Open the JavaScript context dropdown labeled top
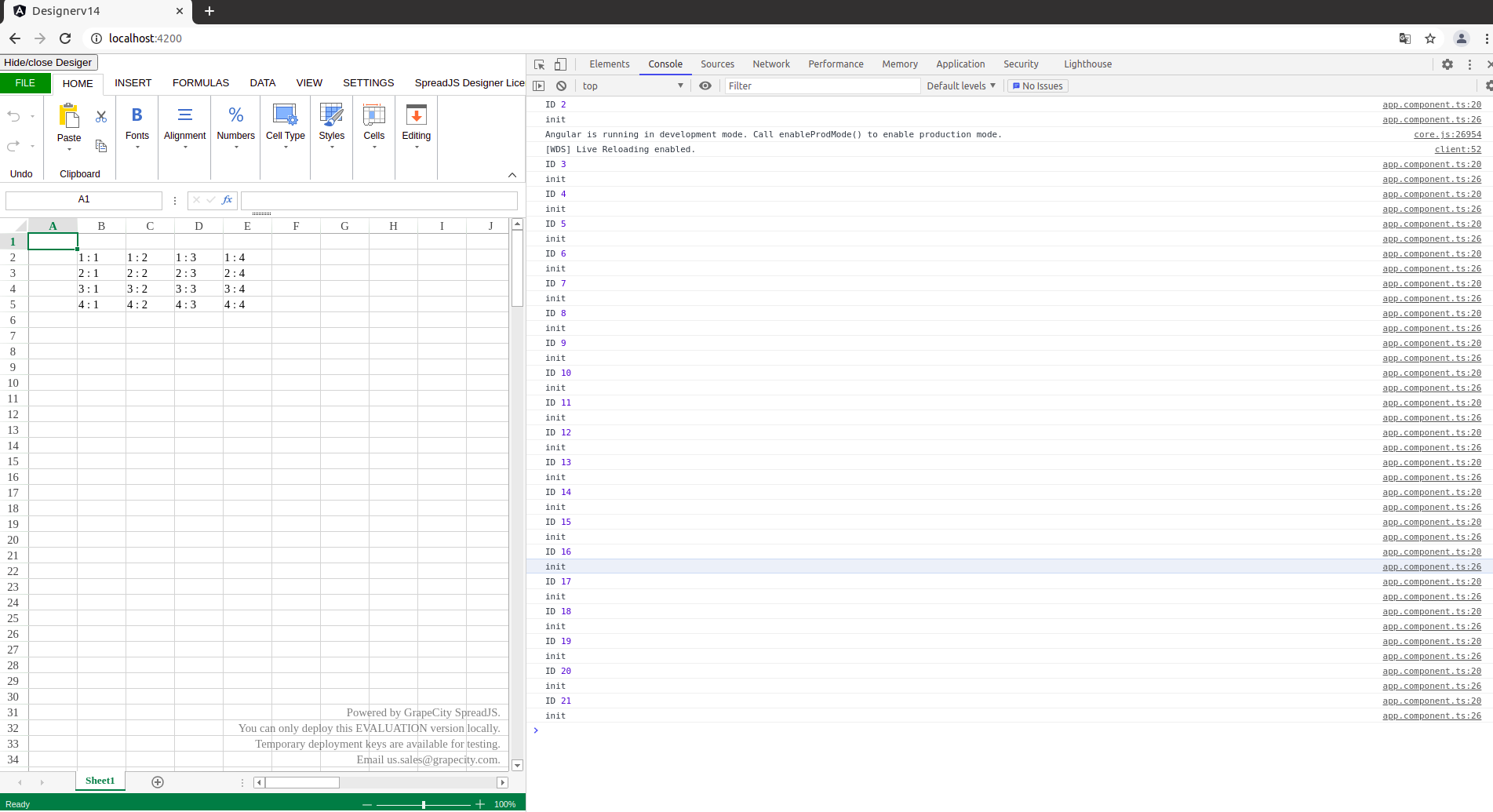The width and height of the screenshot is (1493, 812). pos(632,86)
